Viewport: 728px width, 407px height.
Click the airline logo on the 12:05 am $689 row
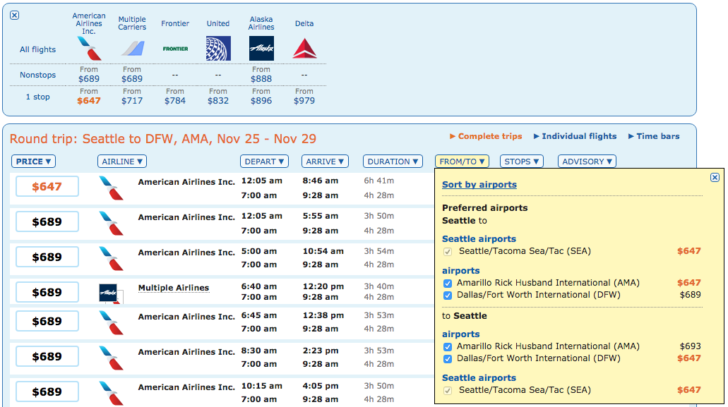[x=111, y=223]
